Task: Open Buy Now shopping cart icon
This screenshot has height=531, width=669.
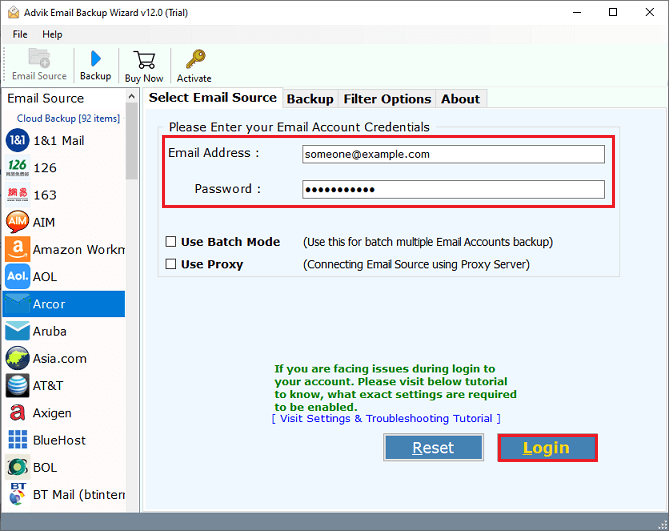Action: [x=144, y=60]
